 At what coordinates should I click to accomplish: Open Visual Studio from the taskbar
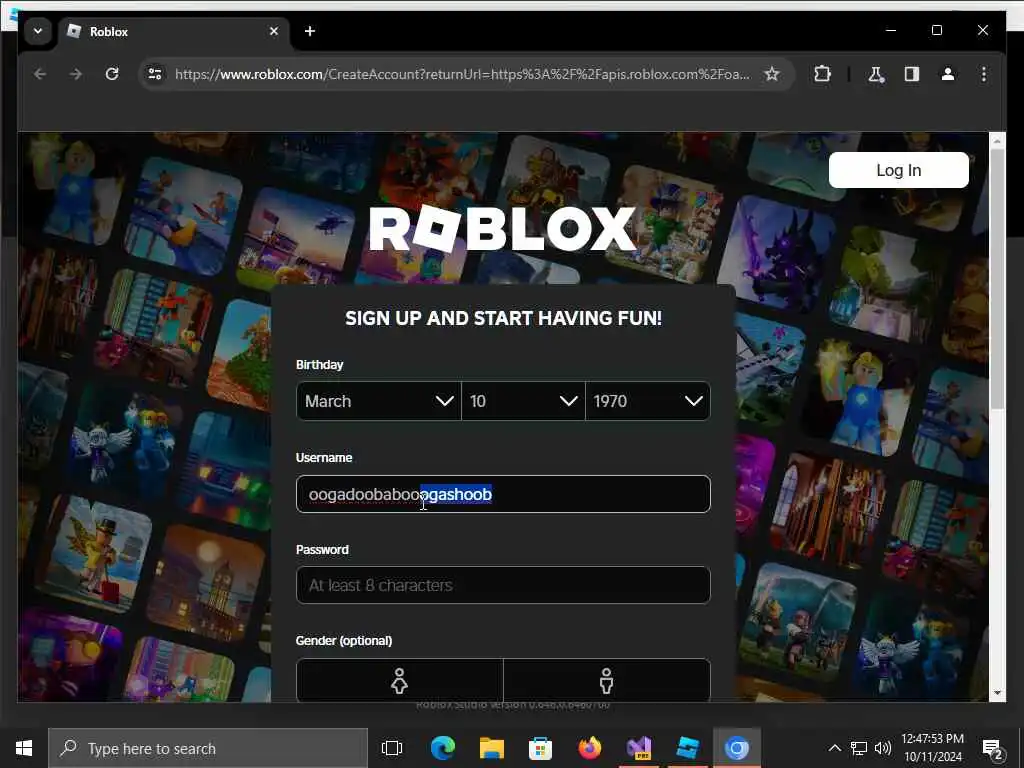click(639, 748)
